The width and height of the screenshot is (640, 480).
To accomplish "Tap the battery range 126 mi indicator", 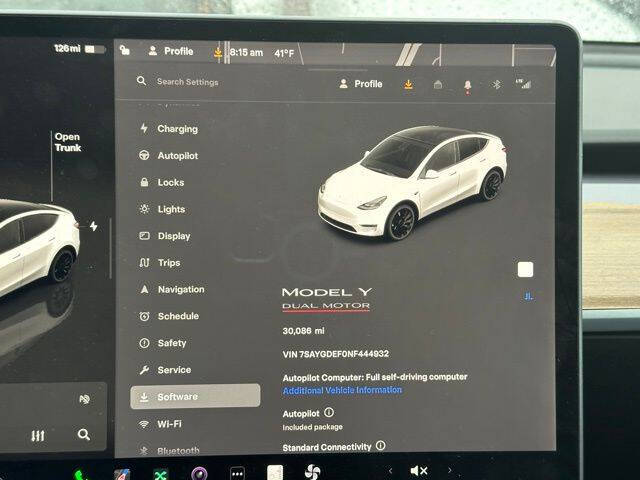I will point(80,49).
